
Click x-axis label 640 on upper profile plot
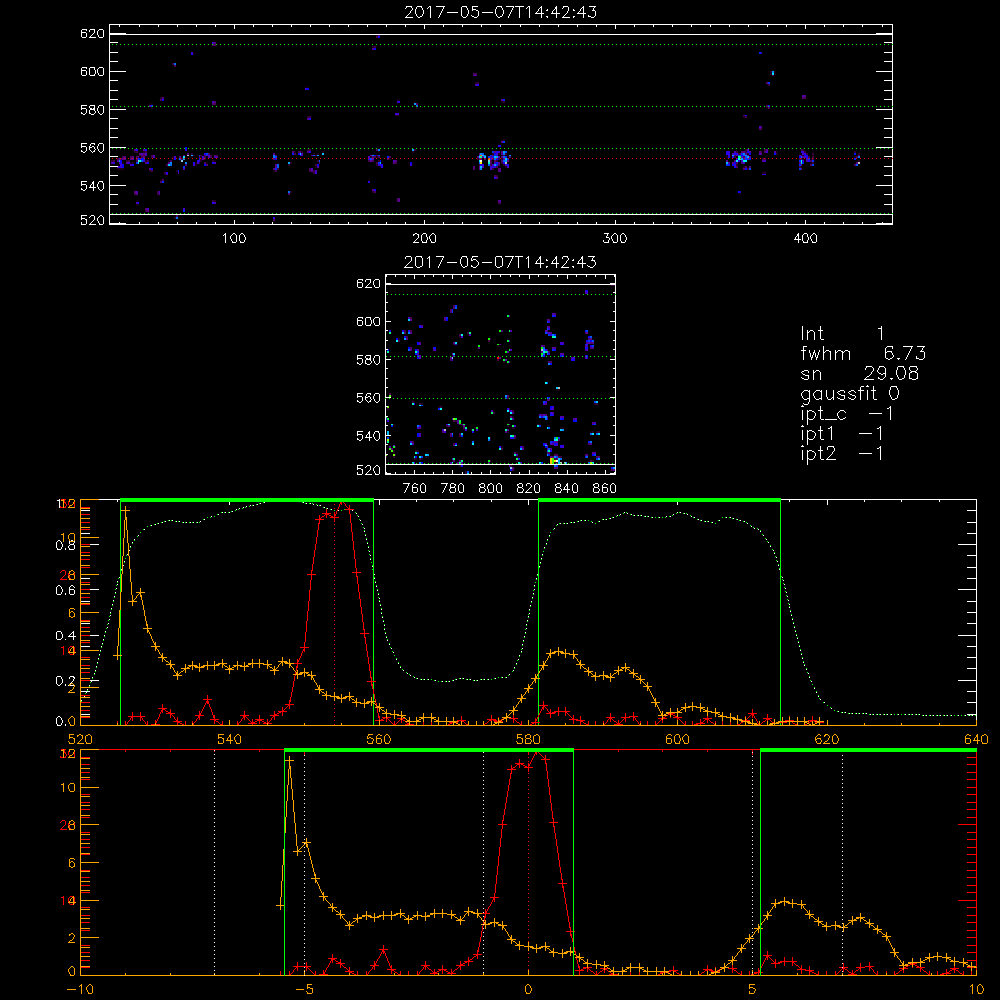click(x=976, y=739)
